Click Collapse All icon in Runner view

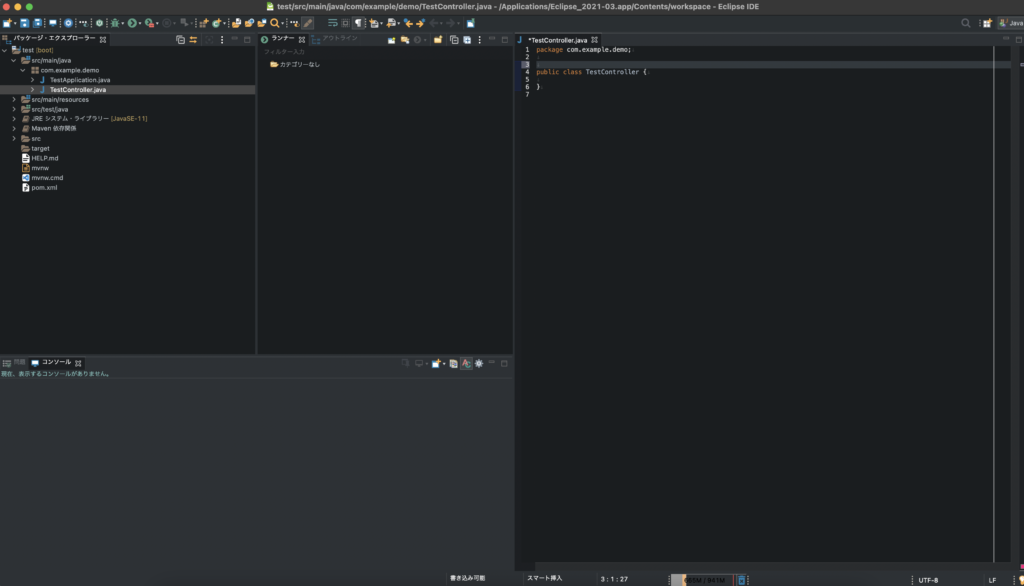(454, 40)
